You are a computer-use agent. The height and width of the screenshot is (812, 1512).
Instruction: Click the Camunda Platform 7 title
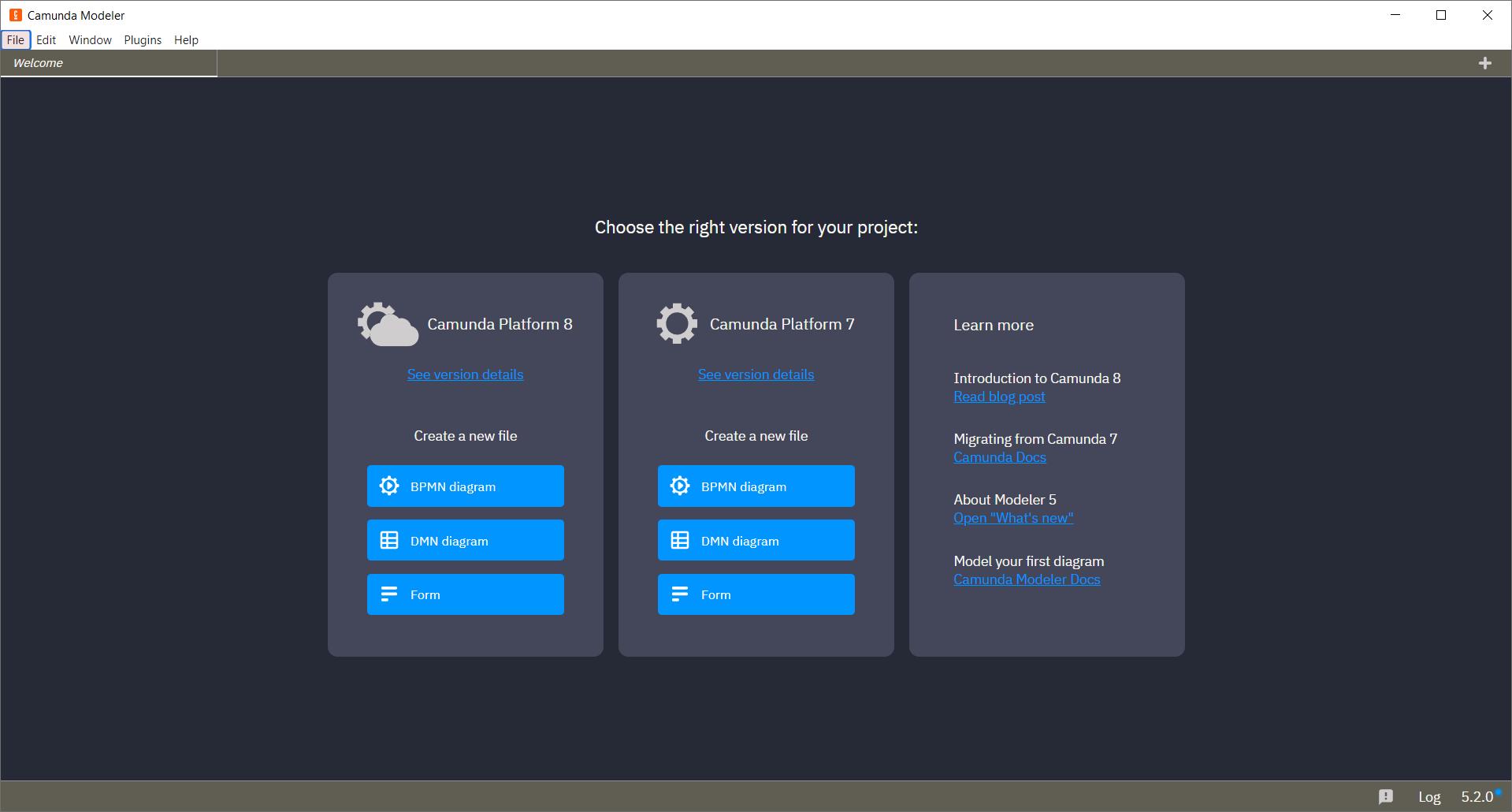click(x=782, y=324)
